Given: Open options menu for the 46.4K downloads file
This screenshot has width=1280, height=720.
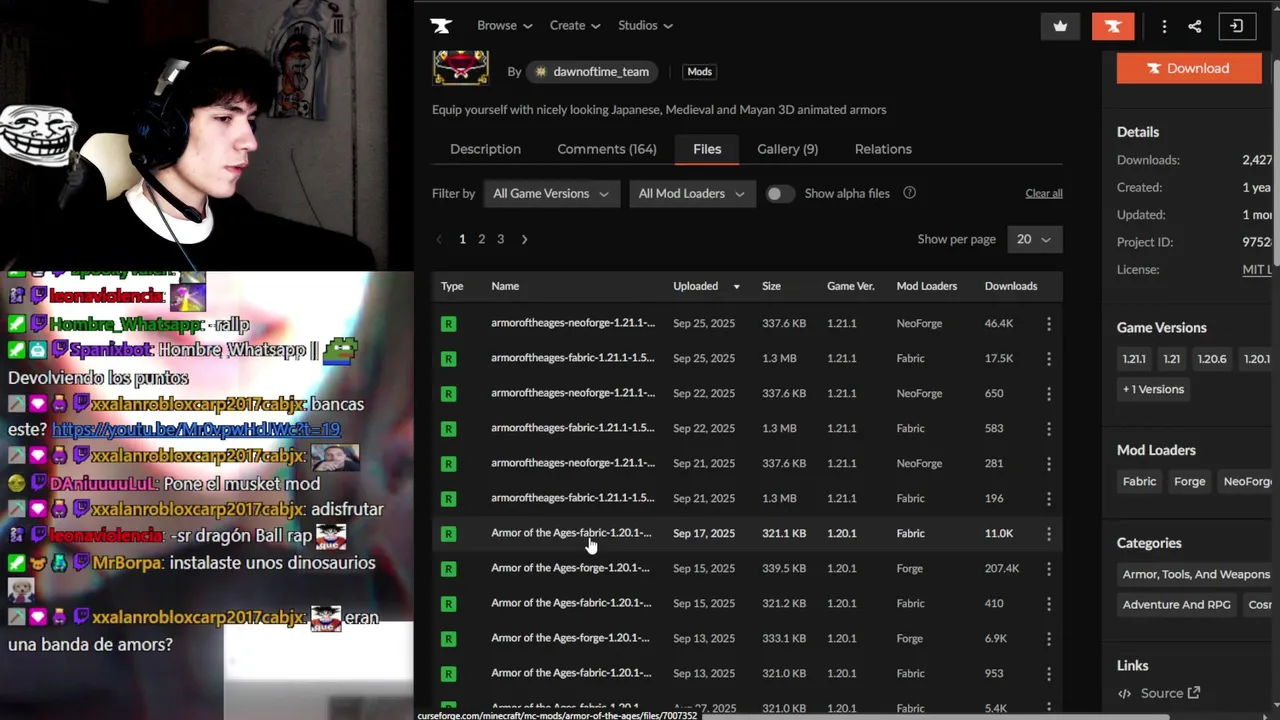Looking at the screenshot, I should (x=1048, y=324).
